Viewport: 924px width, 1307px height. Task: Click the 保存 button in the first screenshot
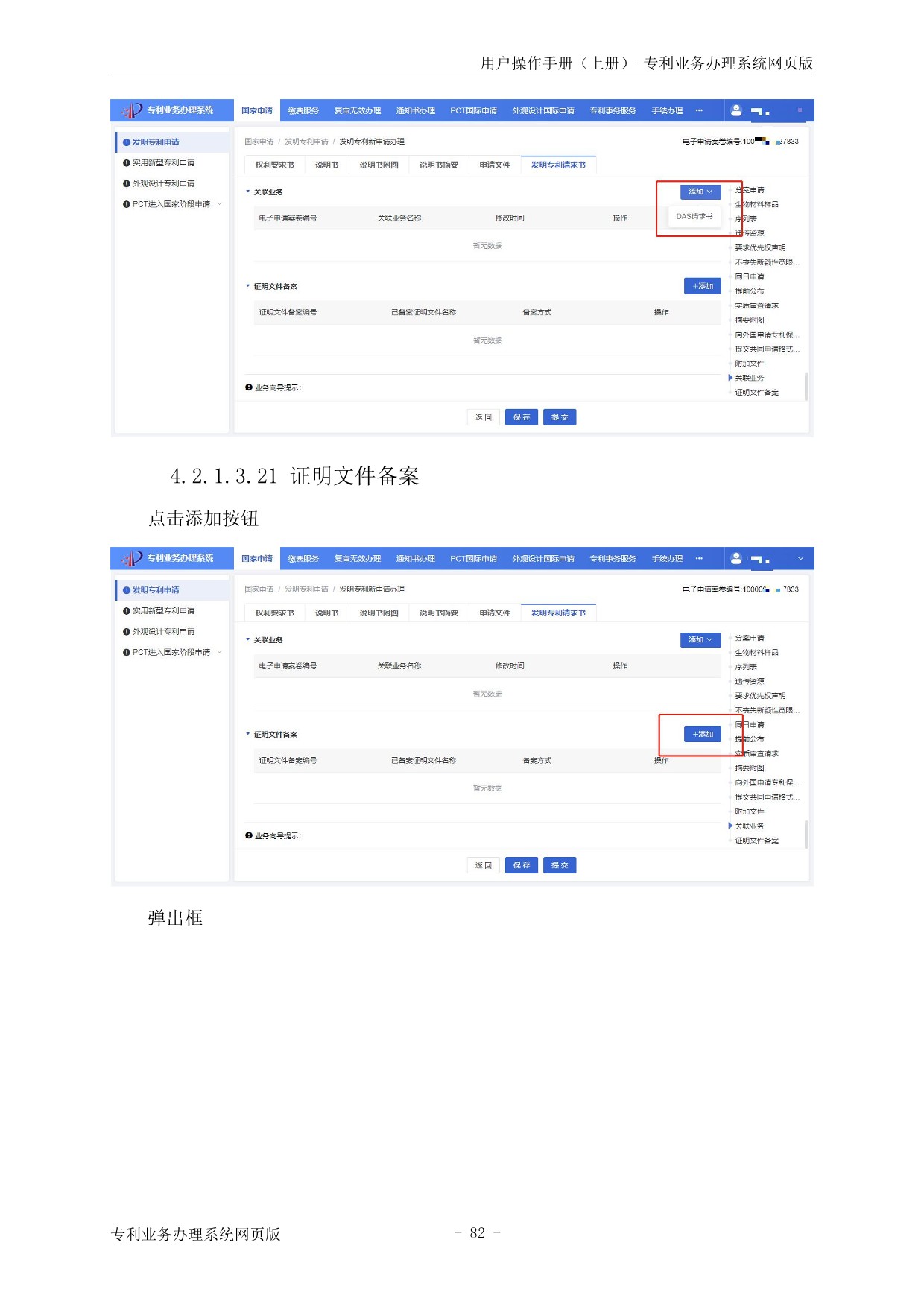(x=521, y=417)
